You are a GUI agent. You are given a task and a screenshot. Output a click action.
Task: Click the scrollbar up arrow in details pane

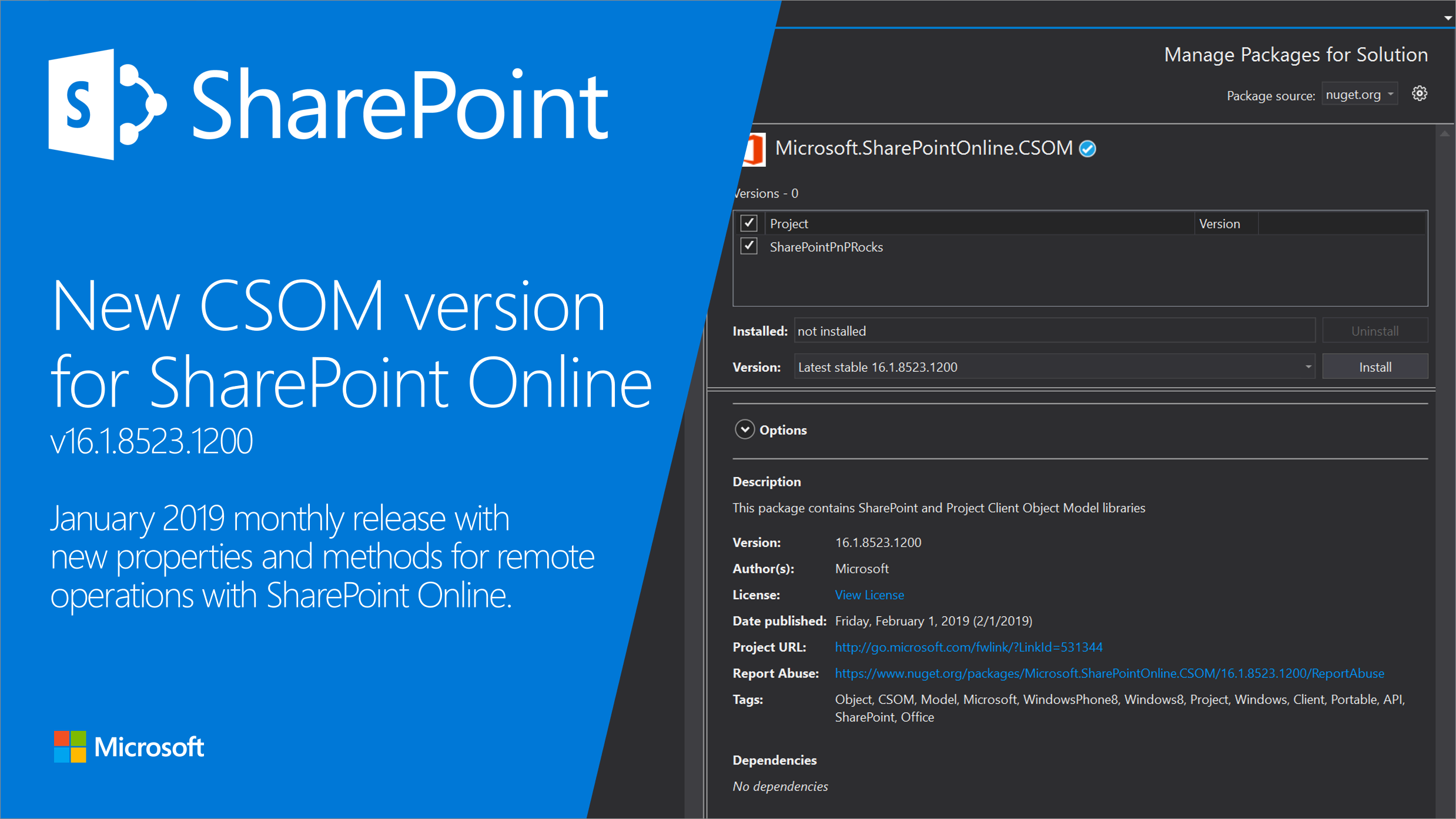coord(1444,134)
